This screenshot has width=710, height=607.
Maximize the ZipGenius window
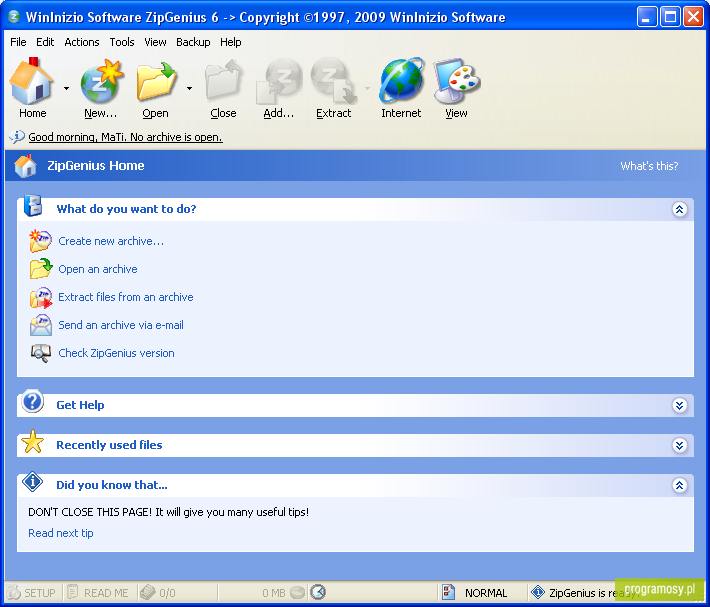(x=670, y=17)
